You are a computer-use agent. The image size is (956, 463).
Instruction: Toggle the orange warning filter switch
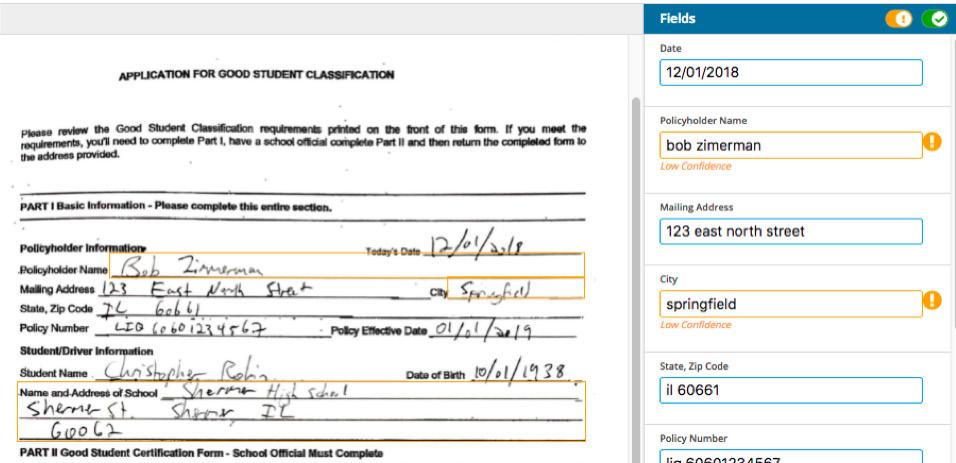(x=899, y=19)
